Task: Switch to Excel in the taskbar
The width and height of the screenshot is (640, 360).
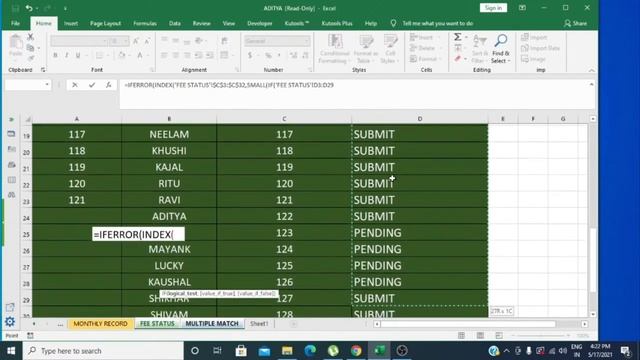Action: click(379, 351)
